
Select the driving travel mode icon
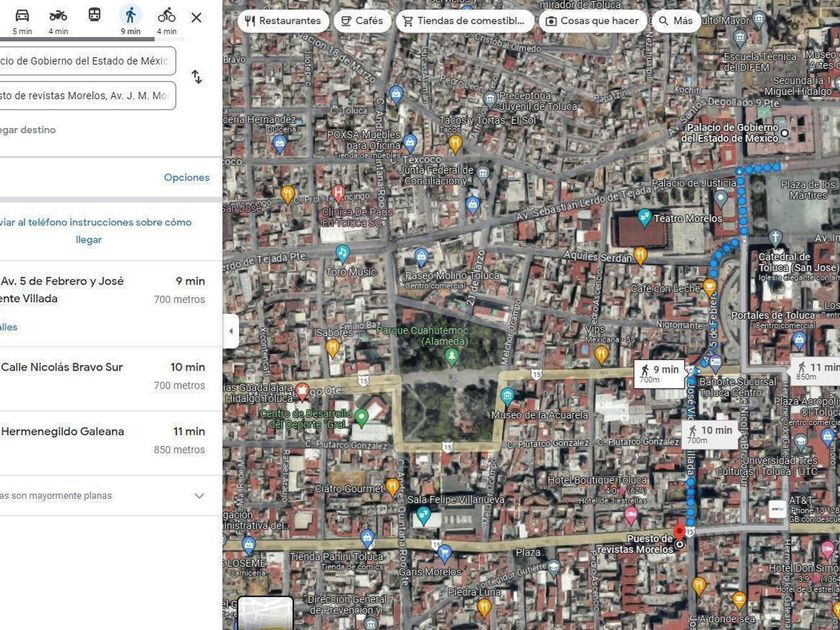pos(22,16)
